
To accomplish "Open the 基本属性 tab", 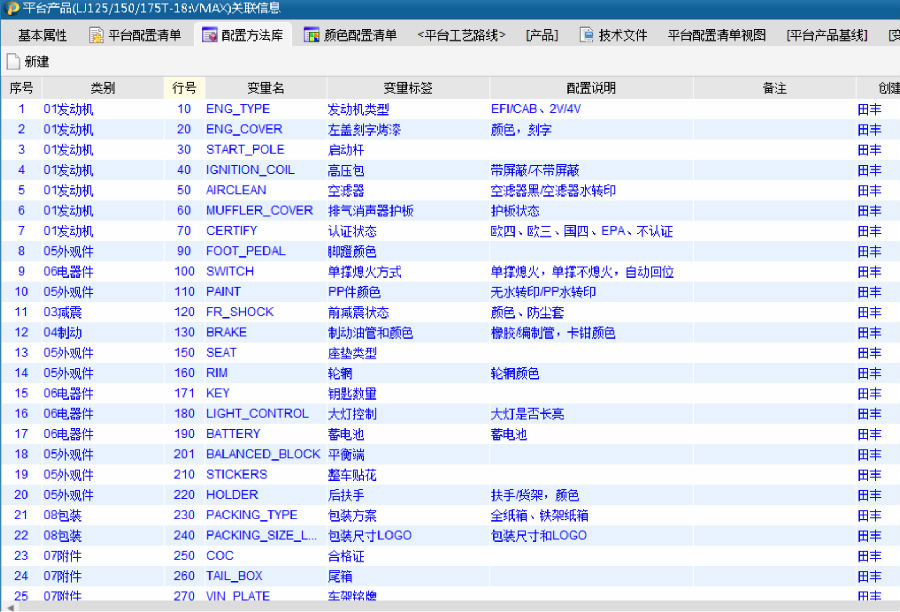I will pyautogui.click(x=42, y=36).
